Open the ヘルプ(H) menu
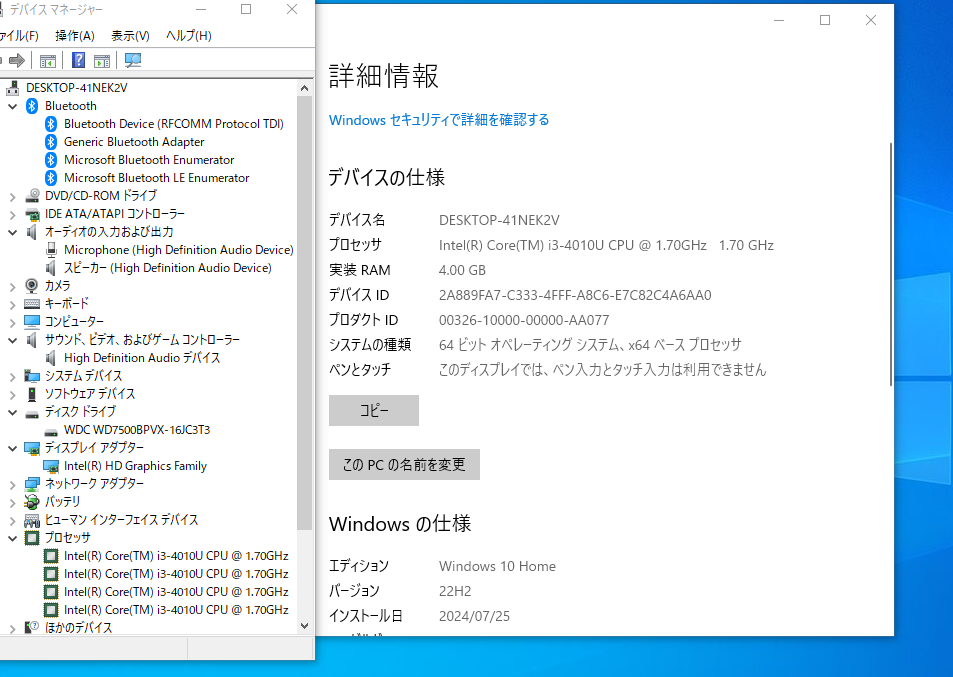The height and width of the screenshot is (677, 953). [188, 36]
